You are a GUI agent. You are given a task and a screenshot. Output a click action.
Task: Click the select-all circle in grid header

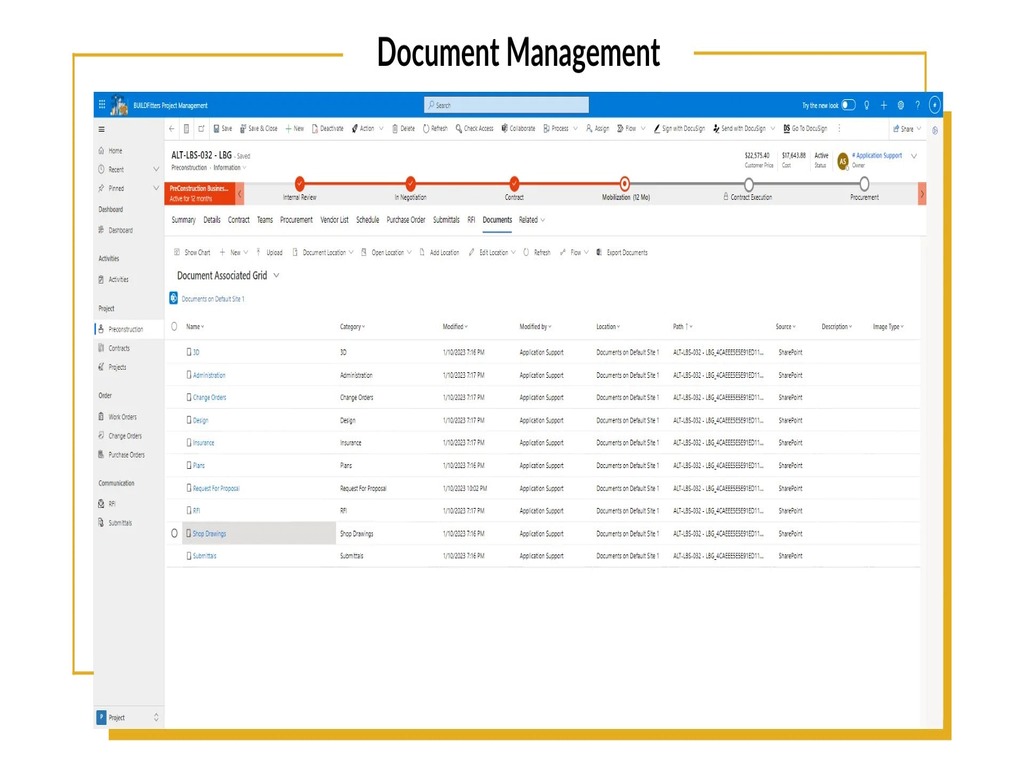click(174, 326)
